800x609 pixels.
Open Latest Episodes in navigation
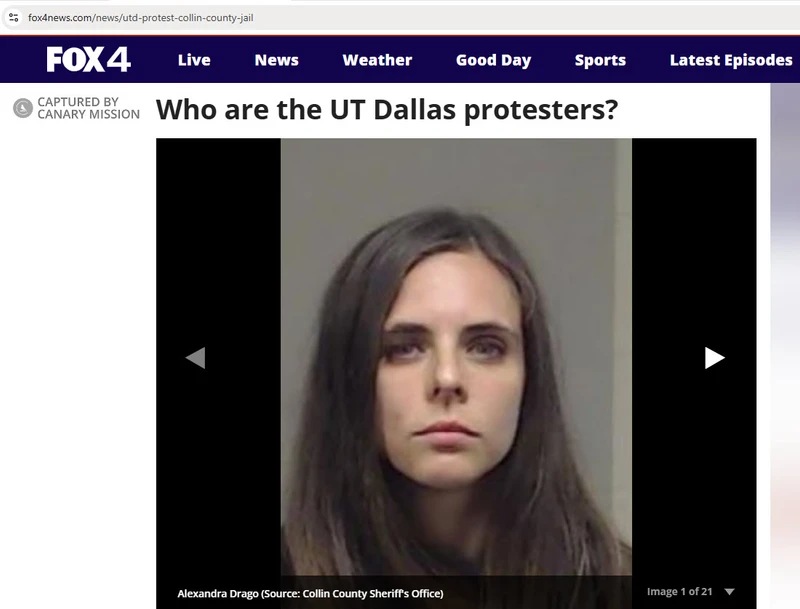[x=731, y=60]
